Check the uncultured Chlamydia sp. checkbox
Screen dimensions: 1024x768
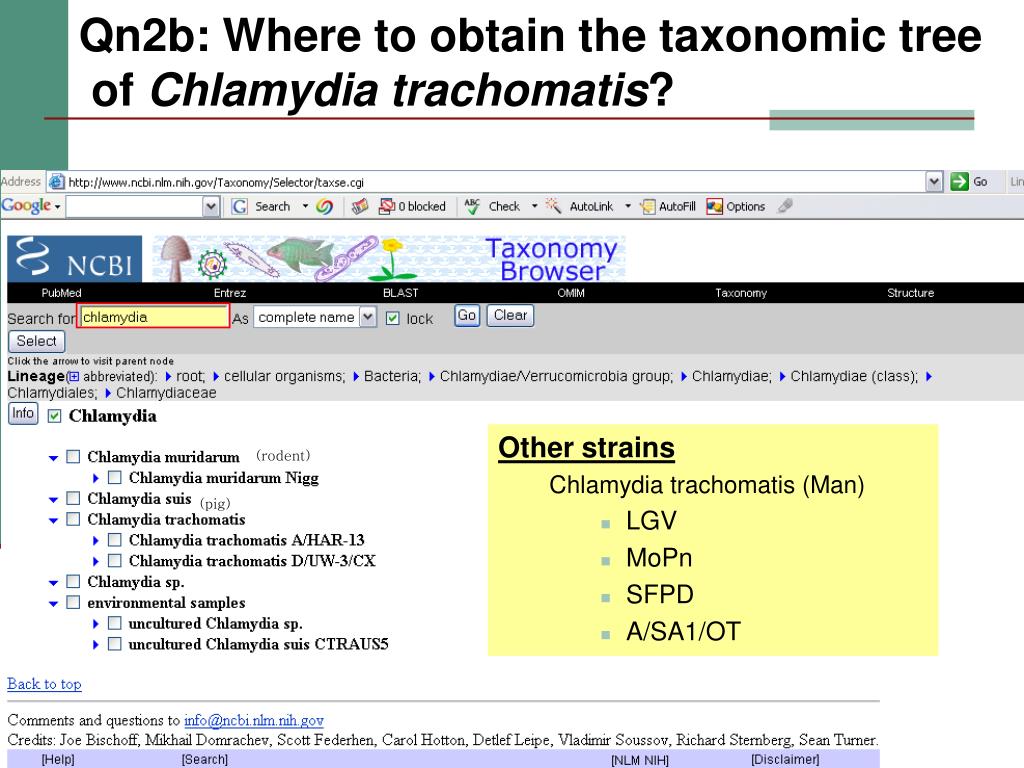click(114, 623)
